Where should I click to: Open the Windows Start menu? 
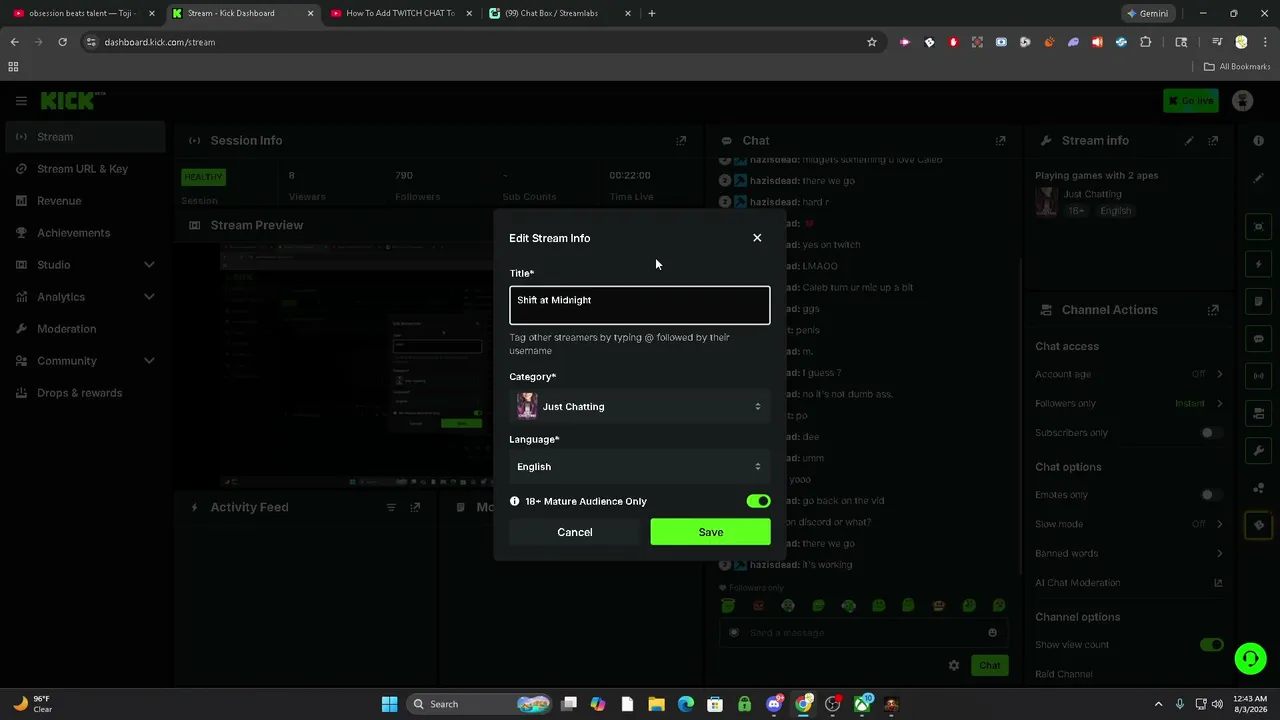(x=389, y=704)
